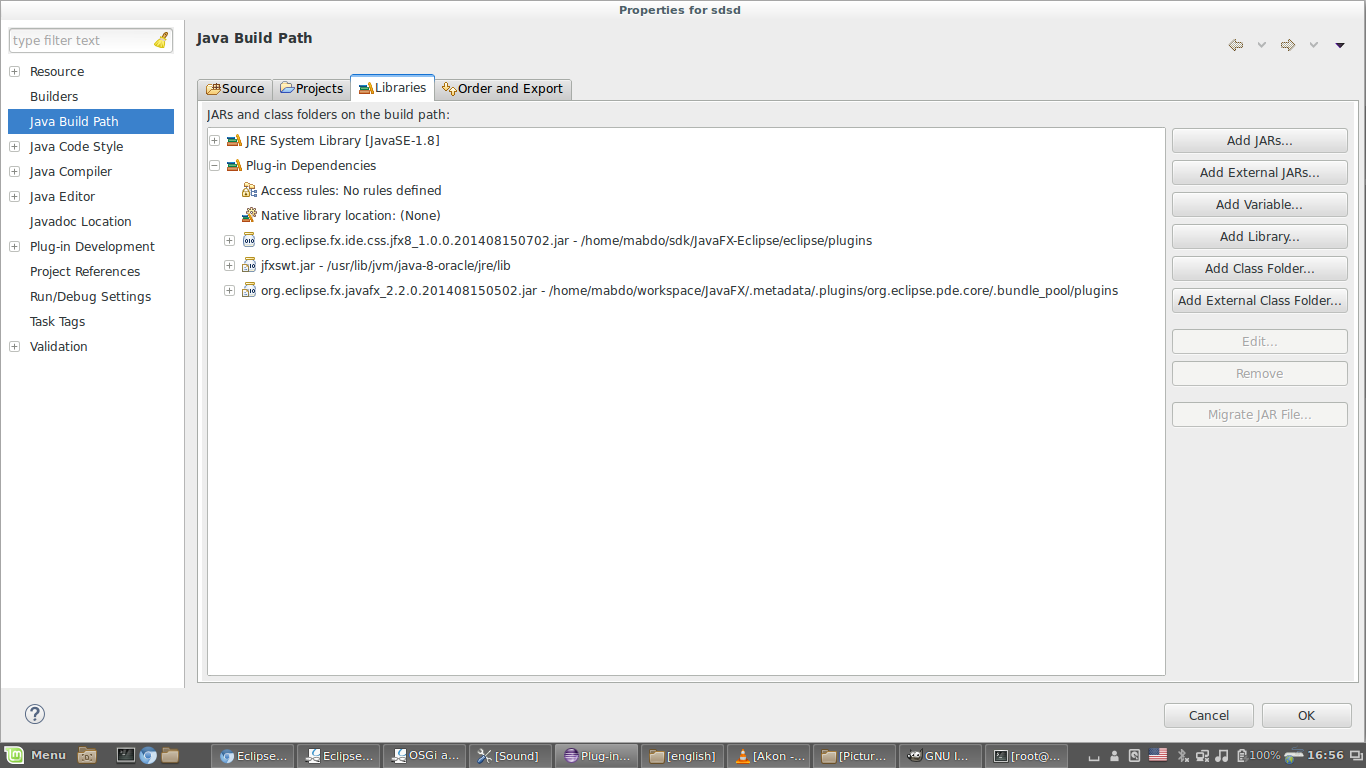Click the Add External JARs... button
The image size is (1366, 768).
[1260, 173]
